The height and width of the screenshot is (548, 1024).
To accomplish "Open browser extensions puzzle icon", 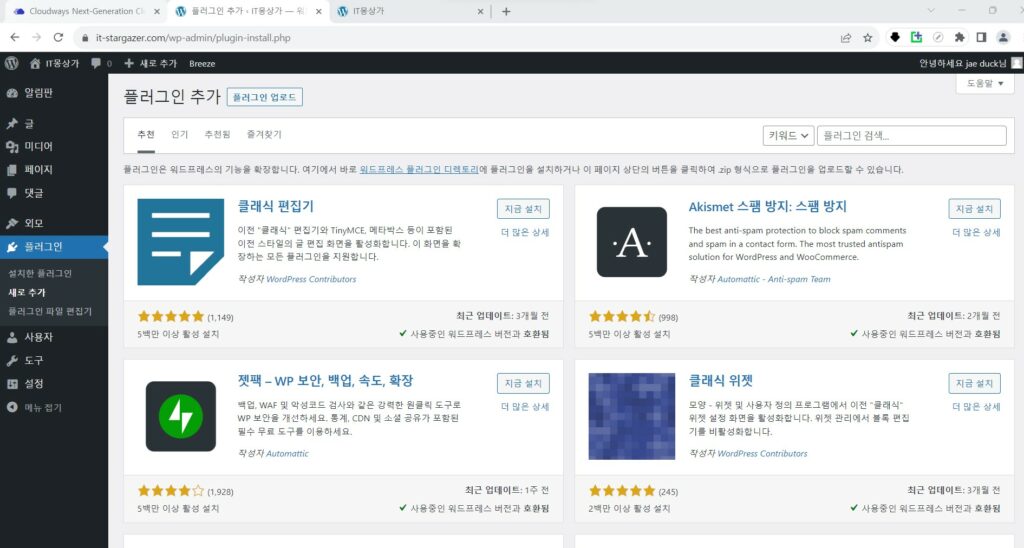I will pos(959,38).
